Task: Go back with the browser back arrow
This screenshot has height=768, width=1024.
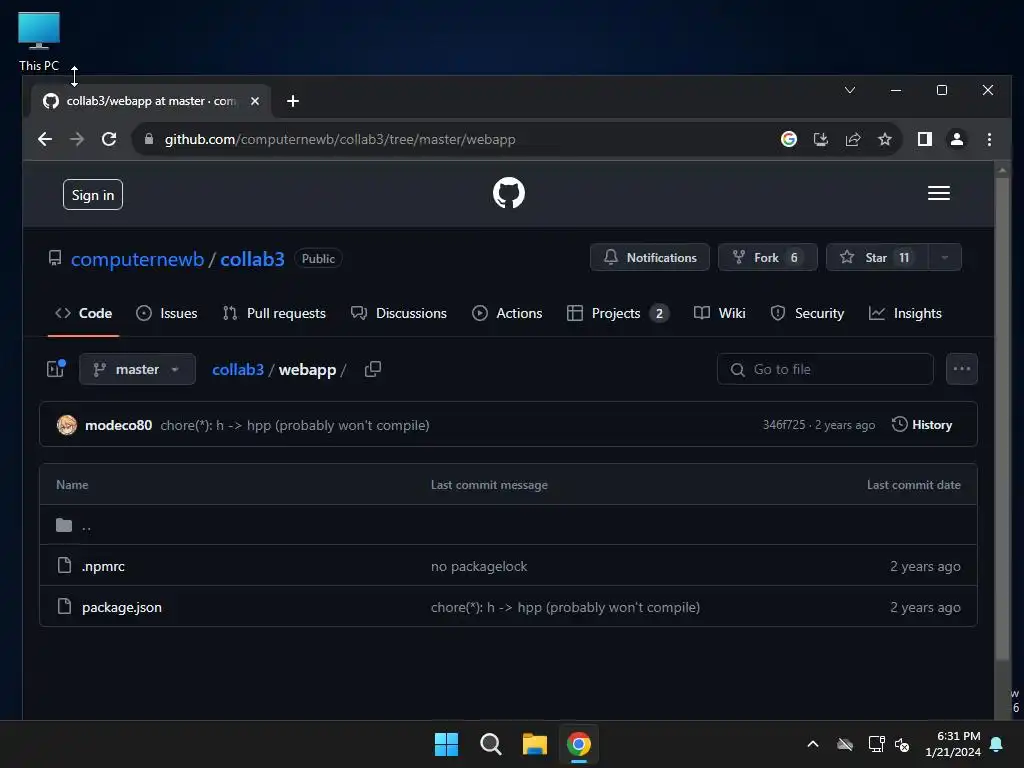Action: click(x=45, y=139)
